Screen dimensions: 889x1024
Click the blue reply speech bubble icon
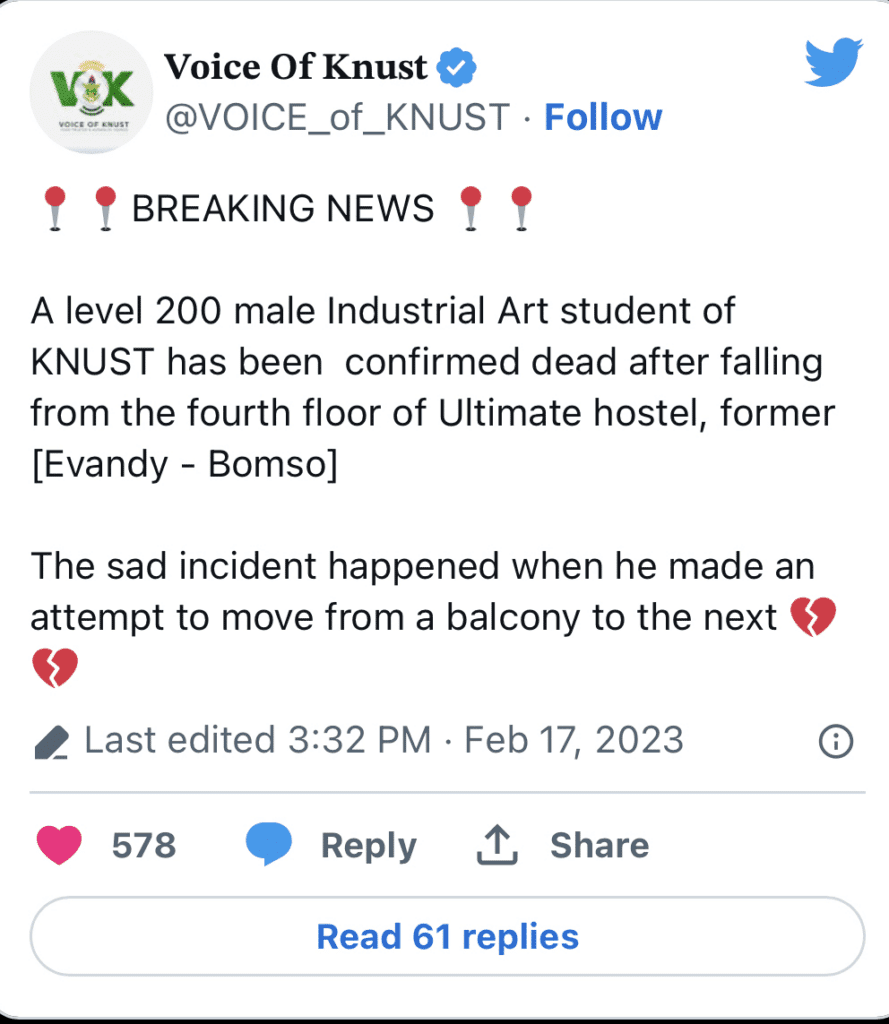click(x=268, y=844)
